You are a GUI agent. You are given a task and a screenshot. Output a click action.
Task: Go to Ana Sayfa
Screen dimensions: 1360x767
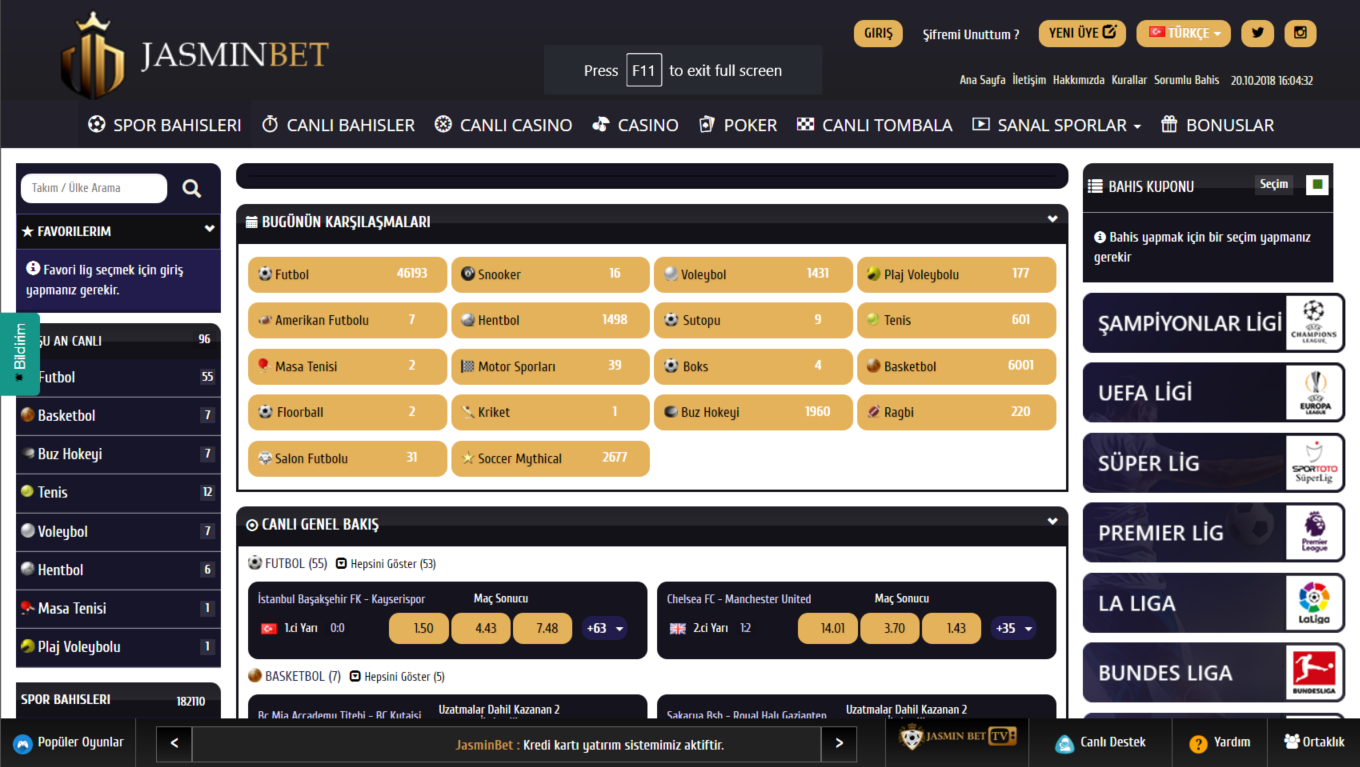point(982,80)
